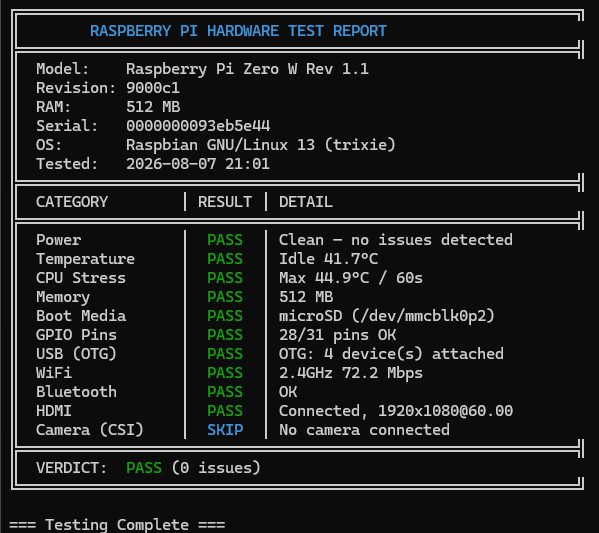Click tested timestamp 2026-08-07 21:01
Image resolution: width=599 pixels, height=533 pixels.
click(198, 164)
